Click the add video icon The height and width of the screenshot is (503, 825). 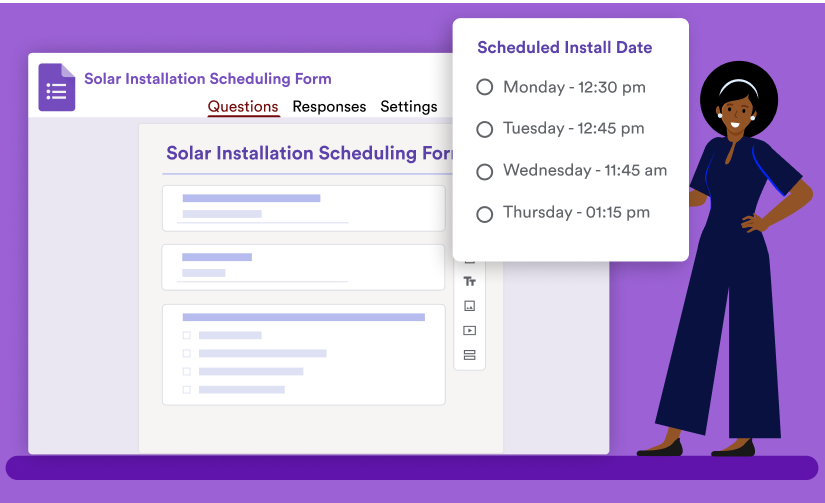(x=469, y=330)
